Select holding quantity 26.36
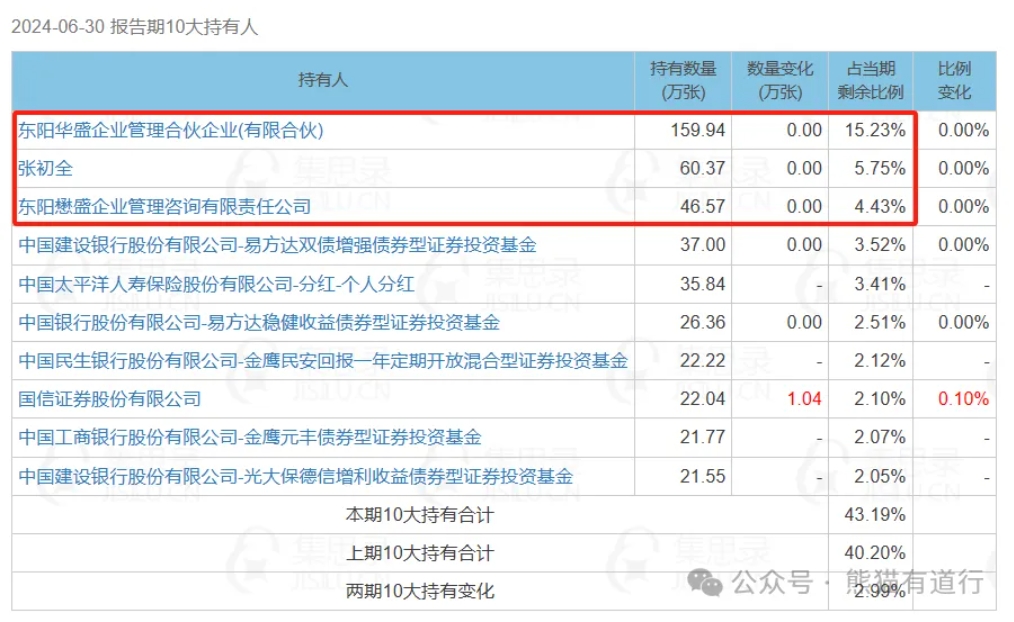This screenshot has width=1014, height=622. [702, 321]
